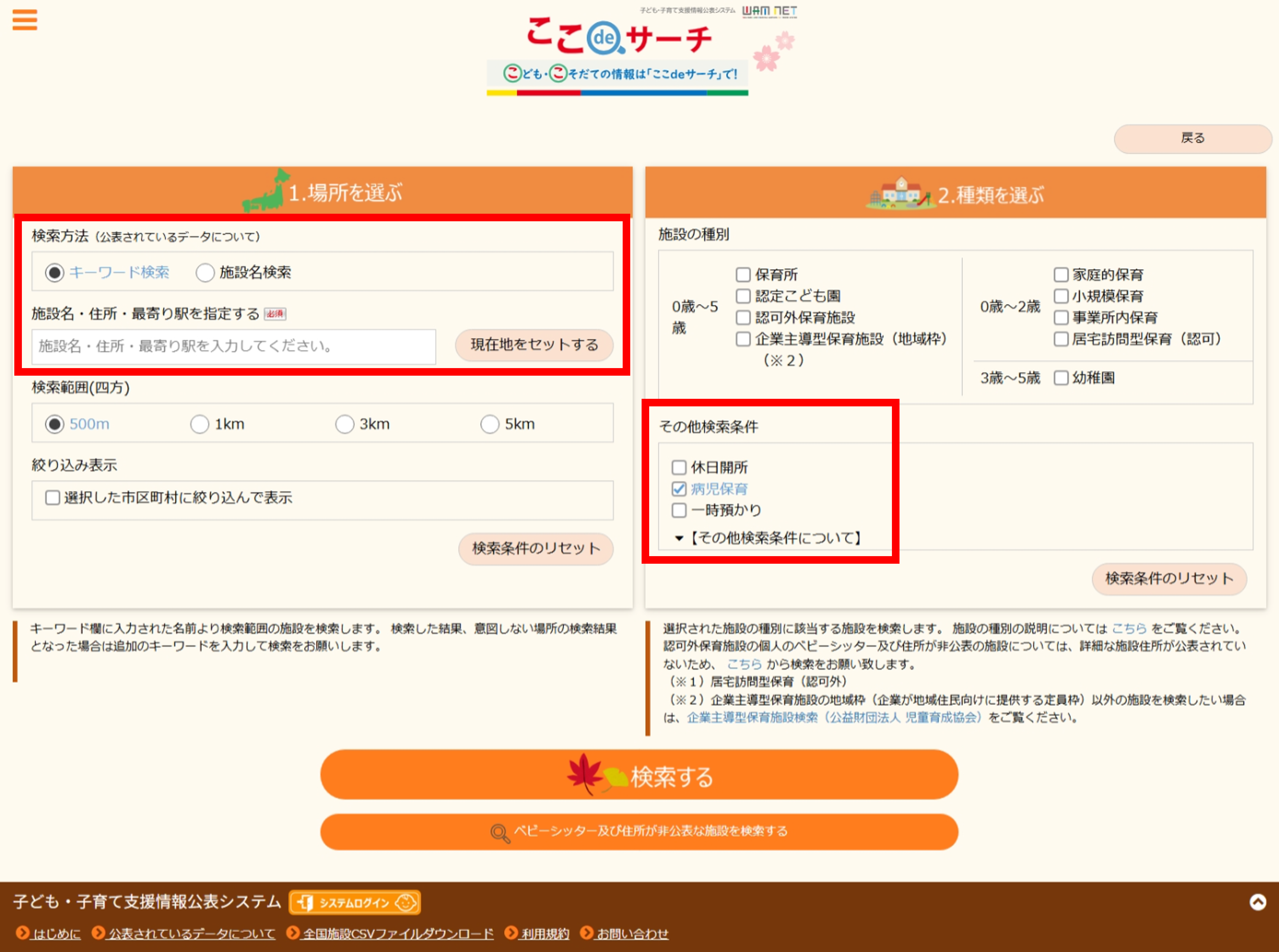Image resolution: width=1279 pixels, height=952 pixels.
Task: Check the 休日開所 checkbox
Action: coord(679,467)
